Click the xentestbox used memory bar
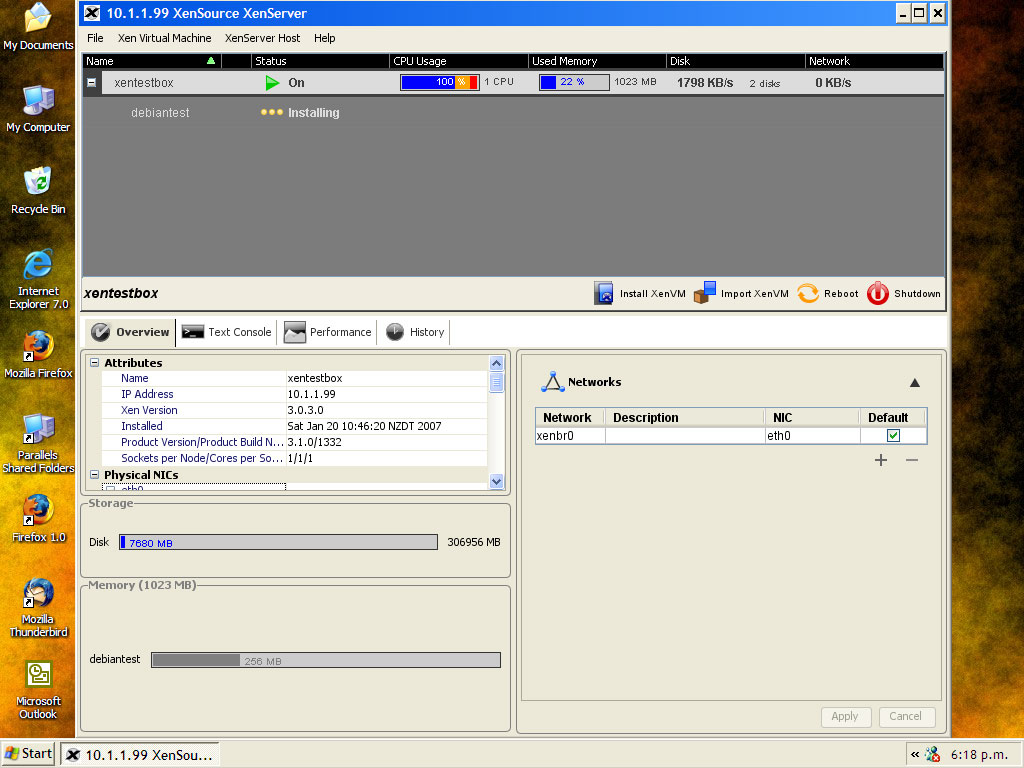The image size is (1024, 768). [574, 82]
